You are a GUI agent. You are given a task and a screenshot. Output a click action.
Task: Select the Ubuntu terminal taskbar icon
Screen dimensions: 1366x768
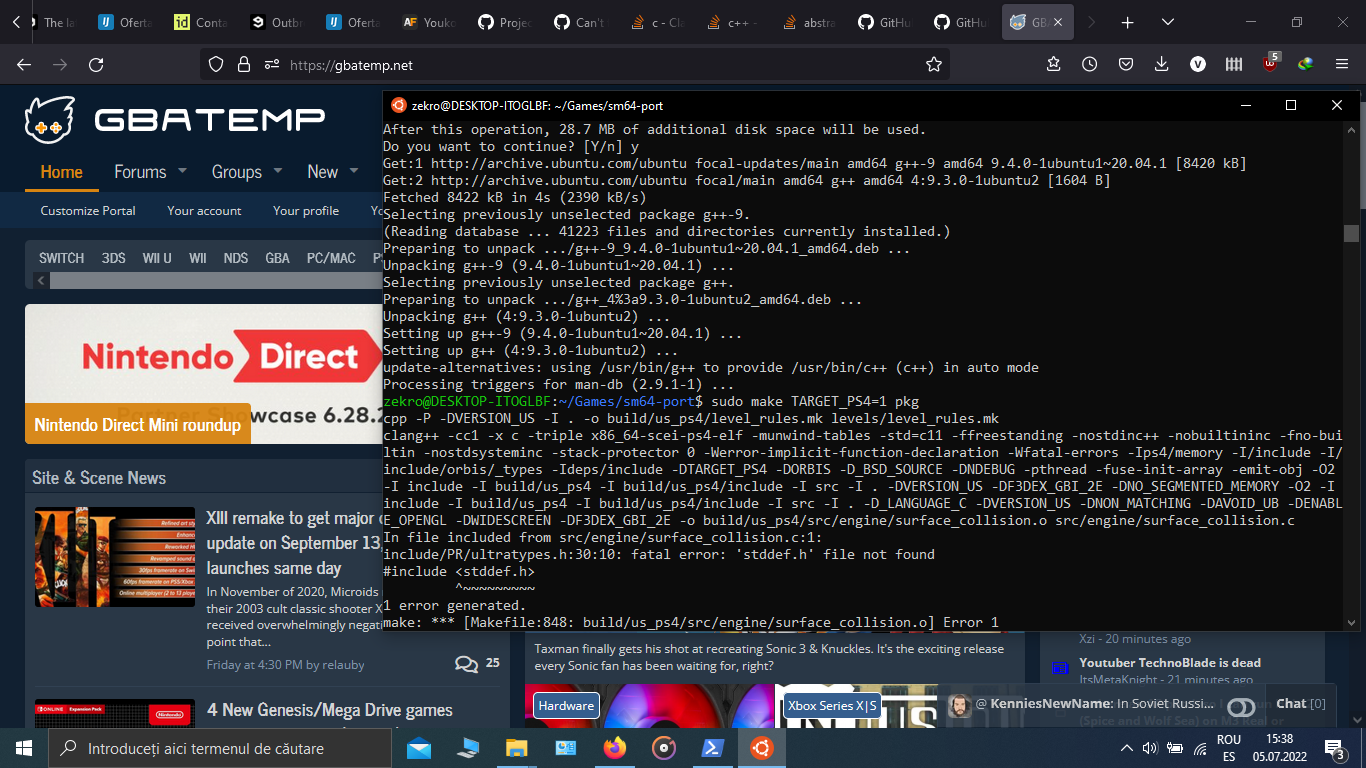point(762,748)
